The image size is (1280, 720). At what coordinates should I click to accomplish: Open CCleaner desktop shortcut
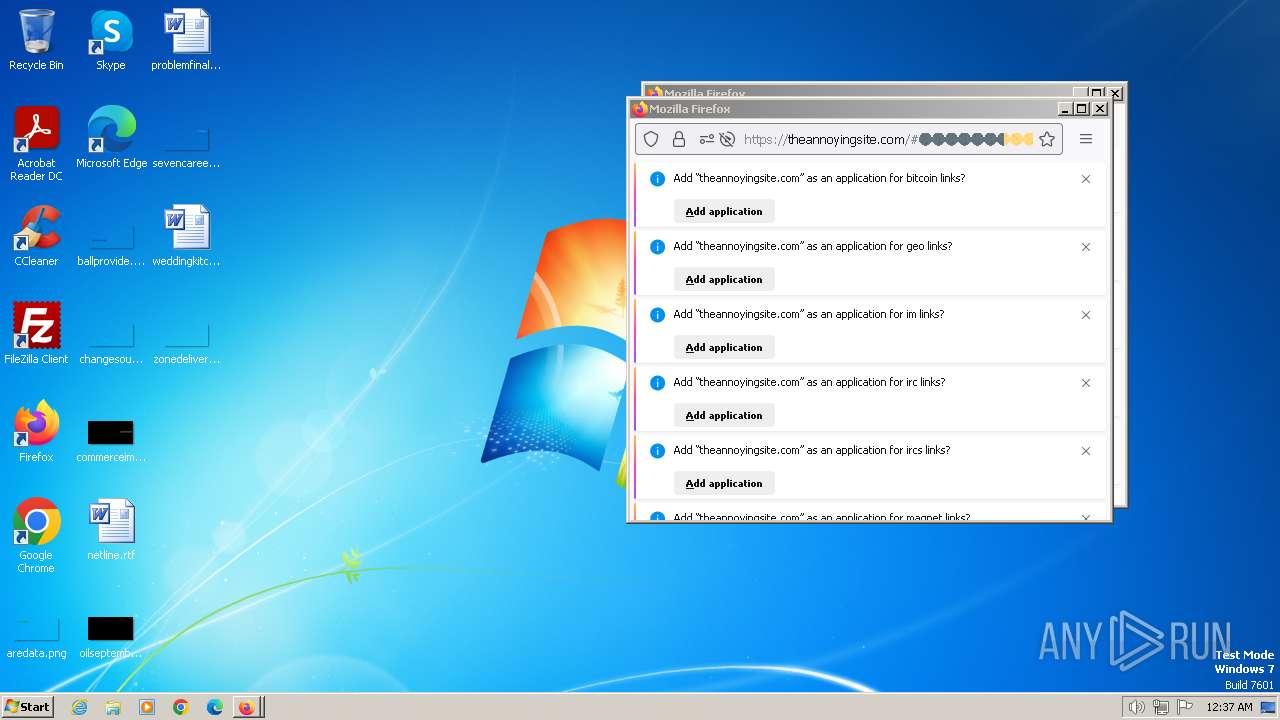pos(36,235)
